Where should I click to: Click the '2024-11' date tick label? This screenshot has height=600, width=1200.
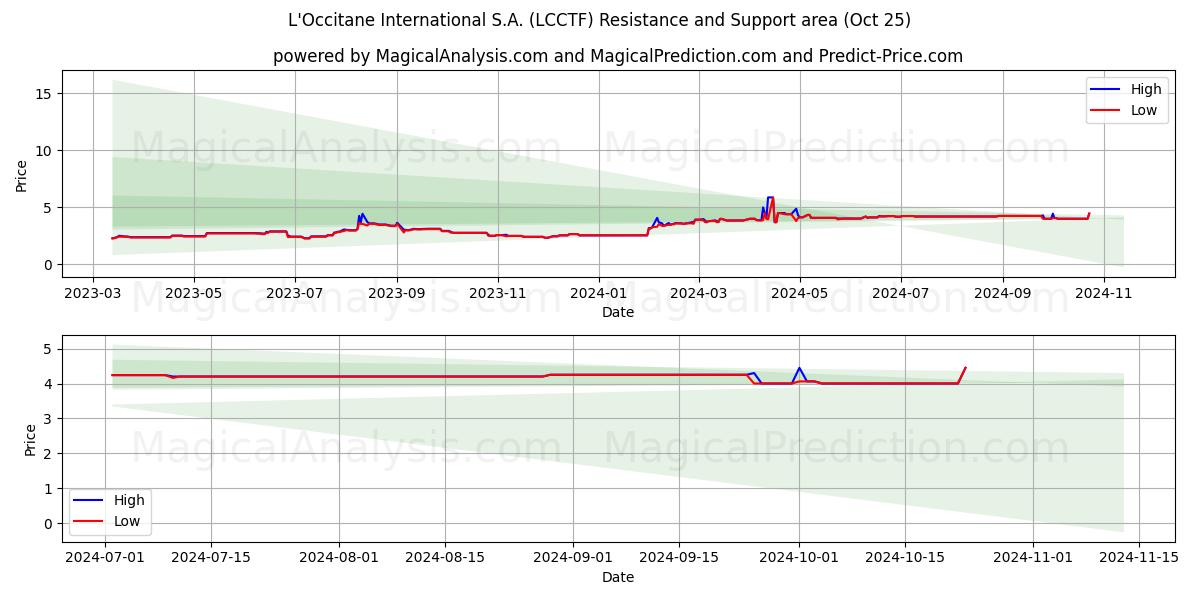pos(1103,294)
